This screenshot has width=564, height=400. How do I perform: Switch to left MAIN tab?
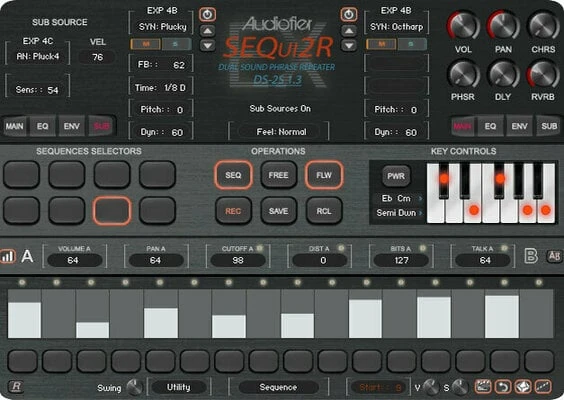14,126
